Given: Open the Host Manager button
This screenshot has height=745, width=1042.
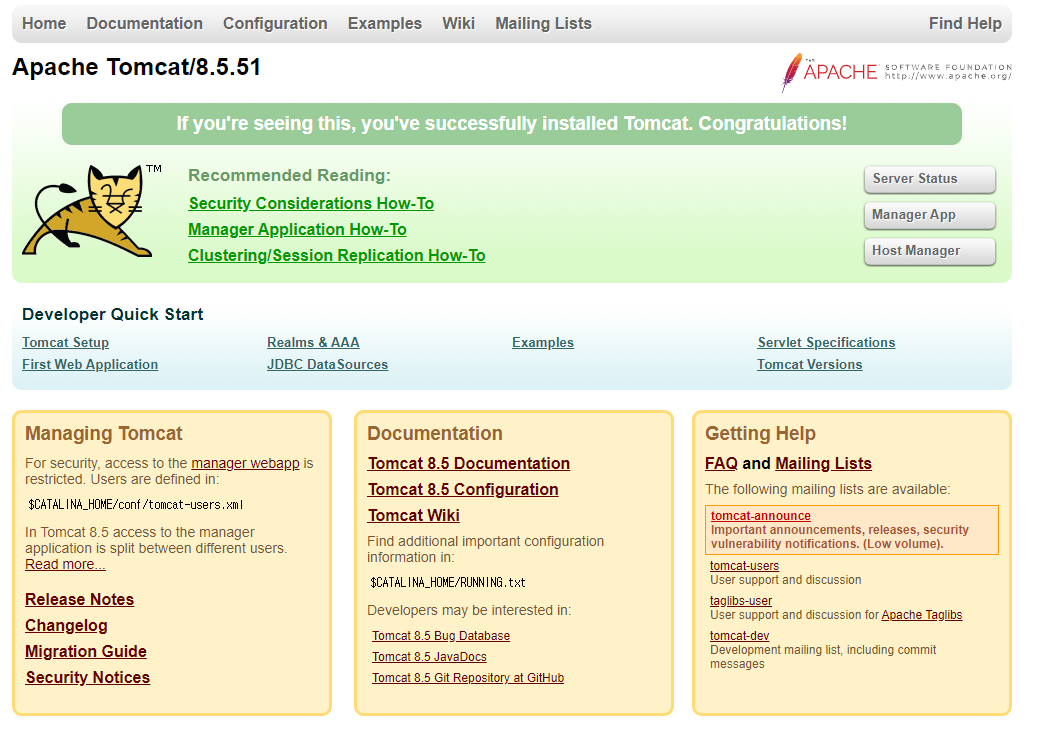Looking at the screenshot, I should point(930,251).
